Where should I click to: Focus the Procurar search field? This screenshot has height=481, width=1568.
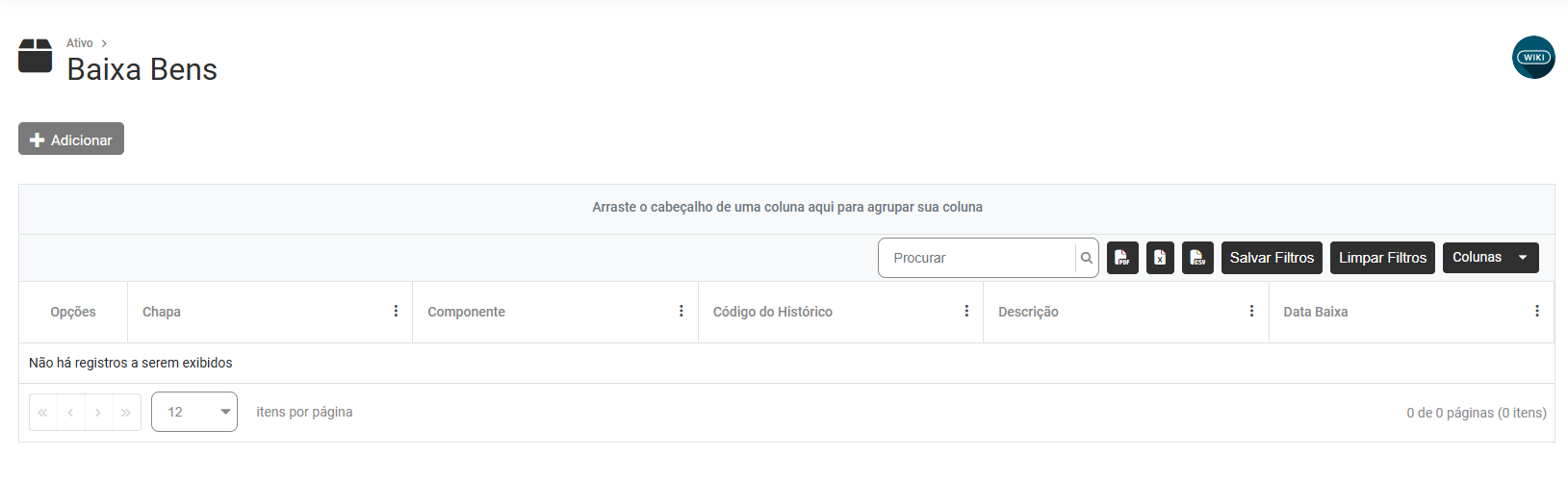(977, 258)
